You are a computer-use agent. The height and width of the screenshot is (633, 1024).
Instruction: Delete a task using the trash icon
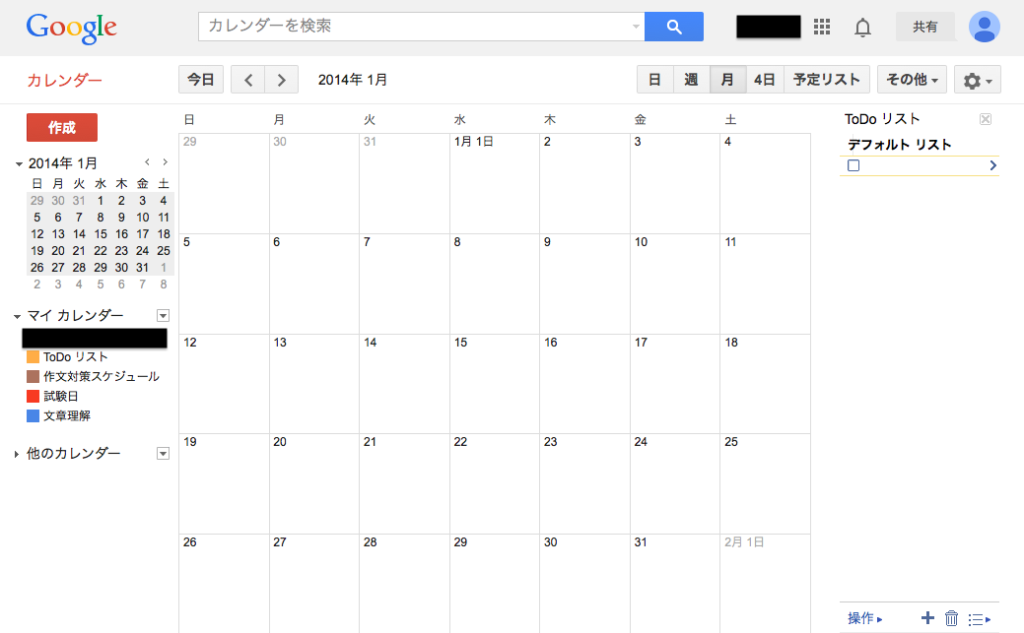tap(950, 618)
